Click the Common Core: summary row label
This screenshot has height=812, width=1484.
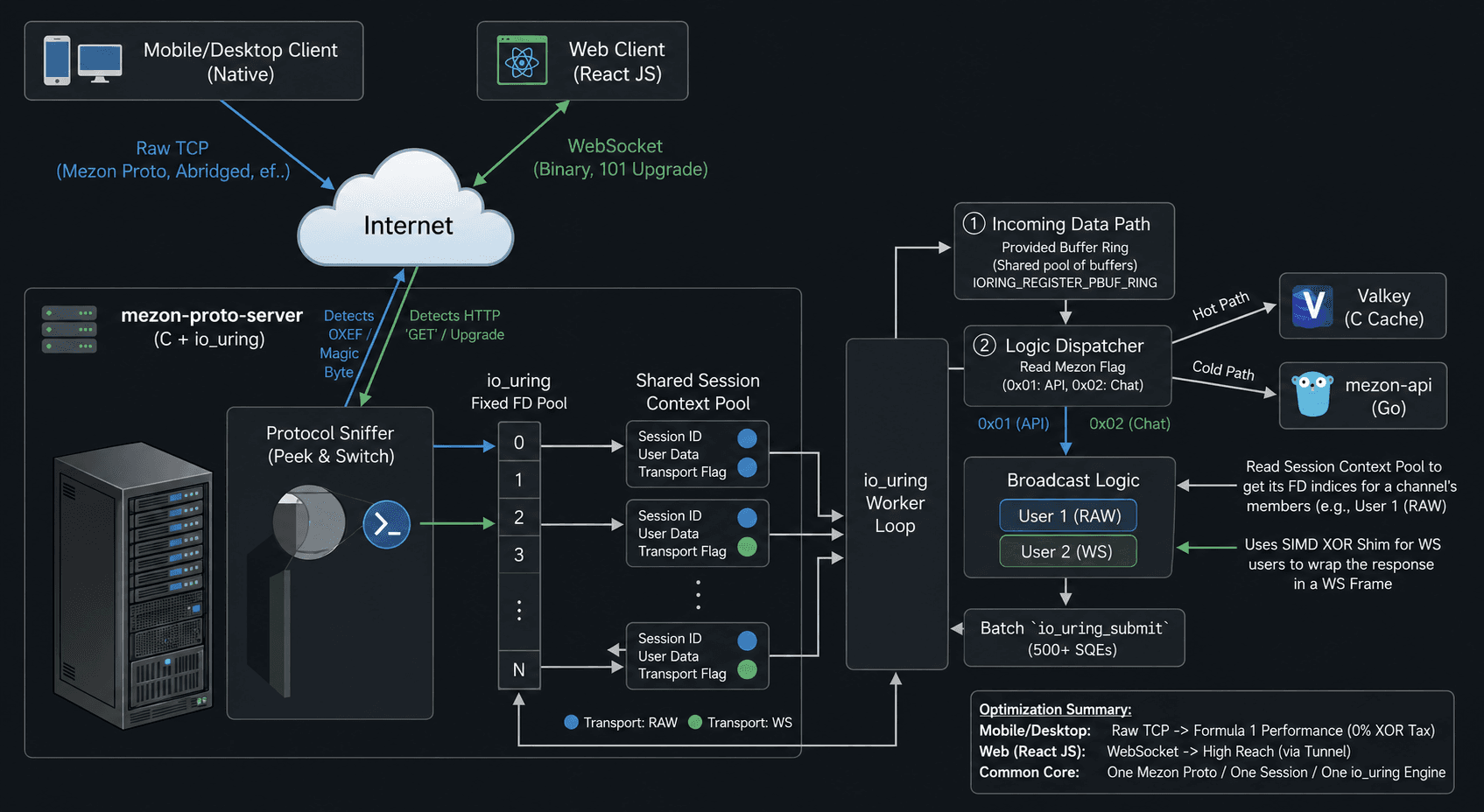1029,773
